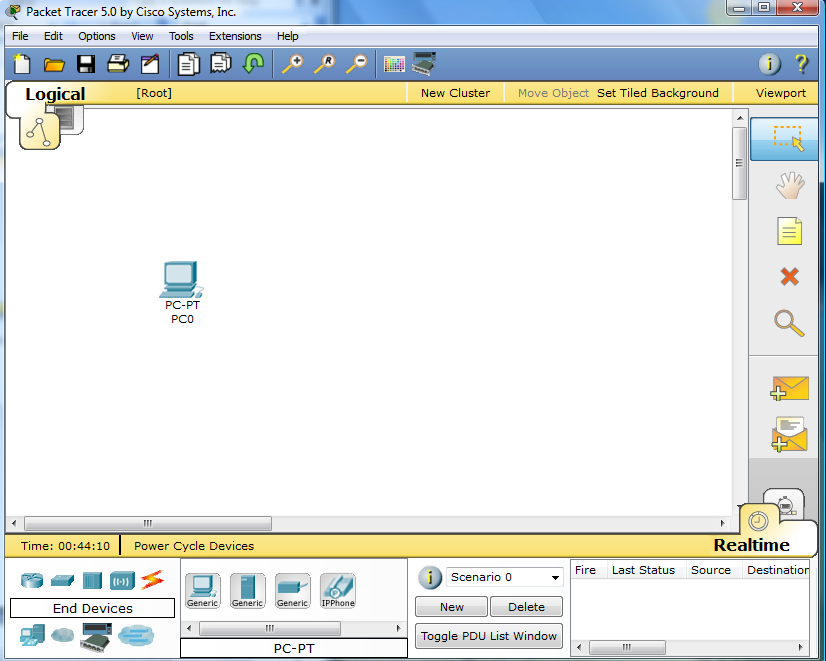Screen dimensions: 826x661
Task: Undo with the green arrow icon
Action: tap(253, 63)
